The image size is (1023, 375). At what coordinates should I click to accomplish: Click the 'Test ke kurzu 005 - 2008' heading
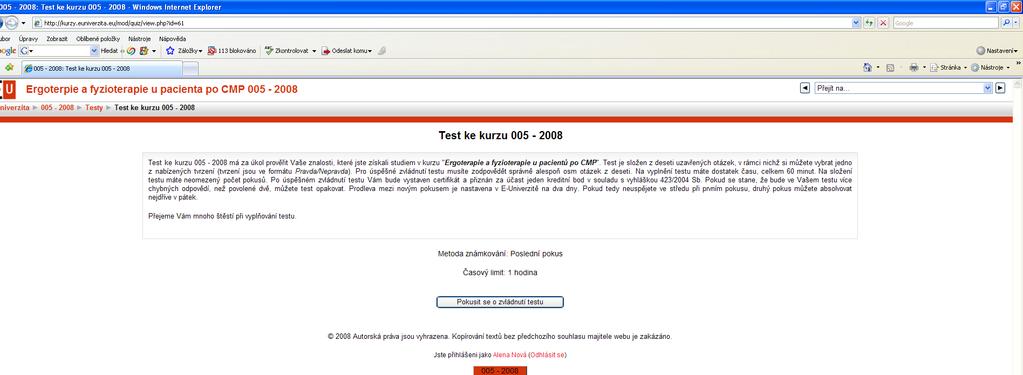pyautogui.click(x=500, y=136)
